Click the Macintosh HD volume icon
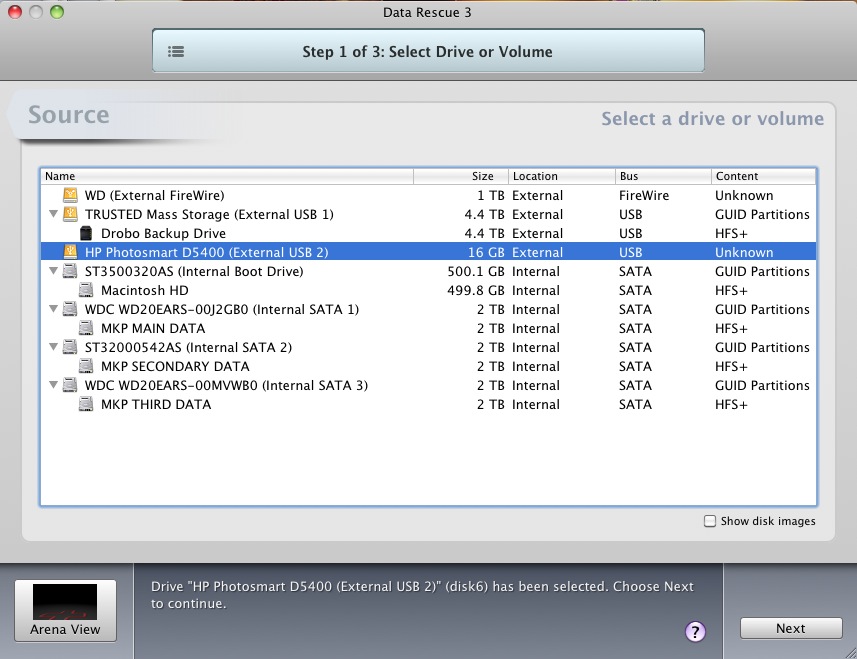 [x=85, y=290]
